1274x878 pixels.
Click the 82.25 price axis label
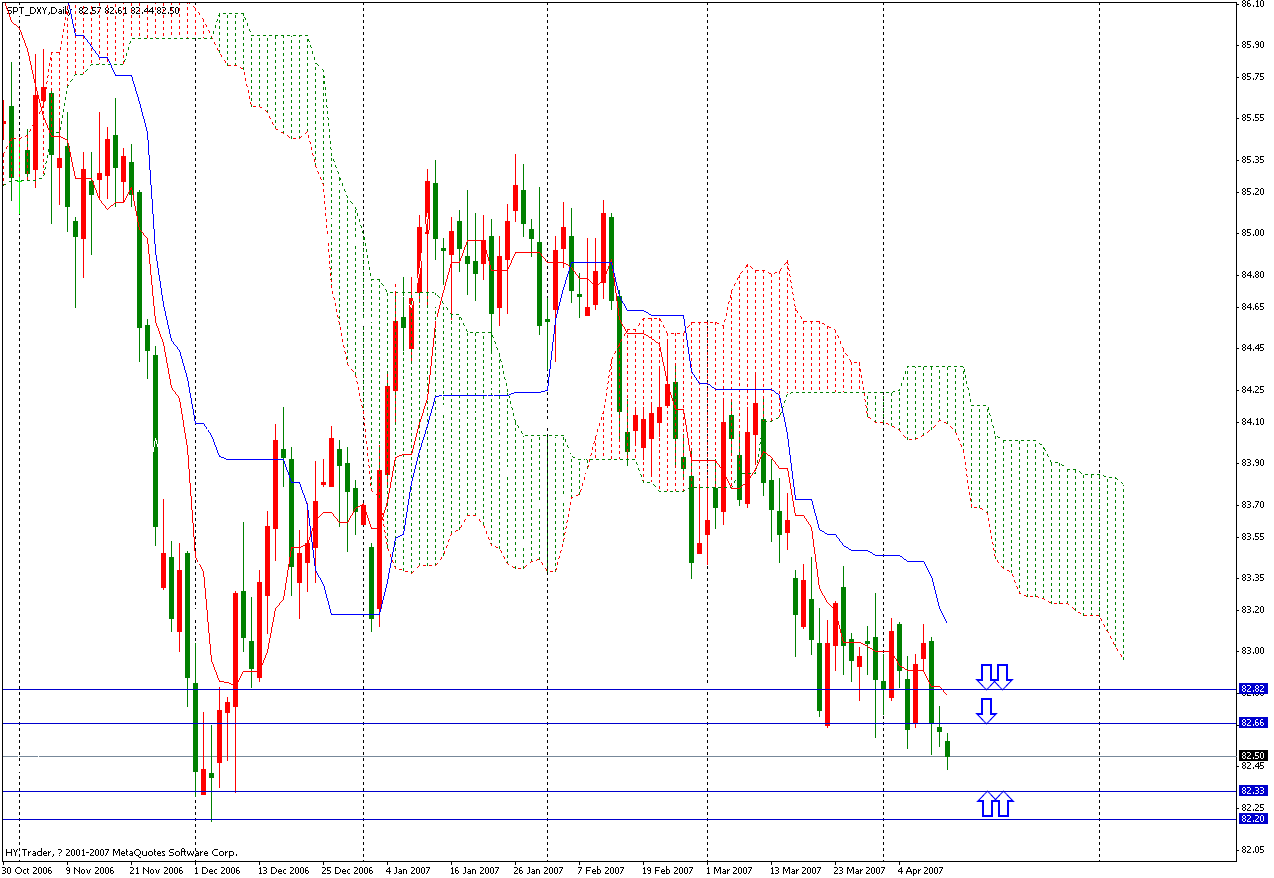point(1252,807)
